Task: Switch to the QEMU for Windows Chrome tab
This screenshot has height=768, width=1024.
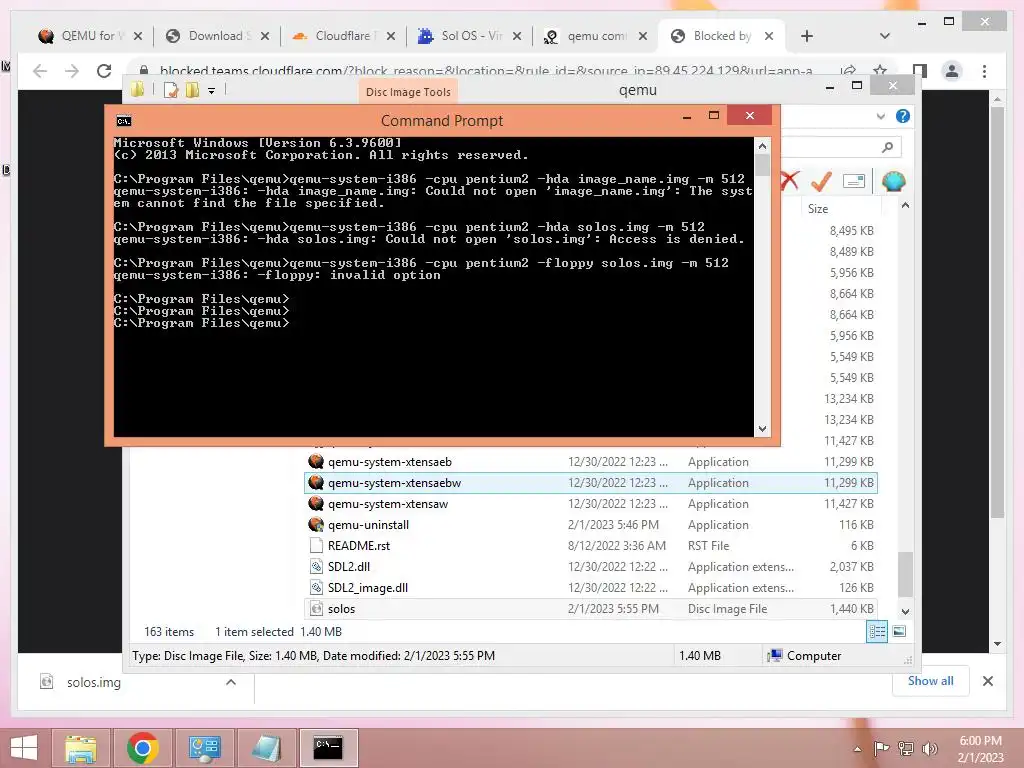Action: pyautogui.click(x=90, y=36)
